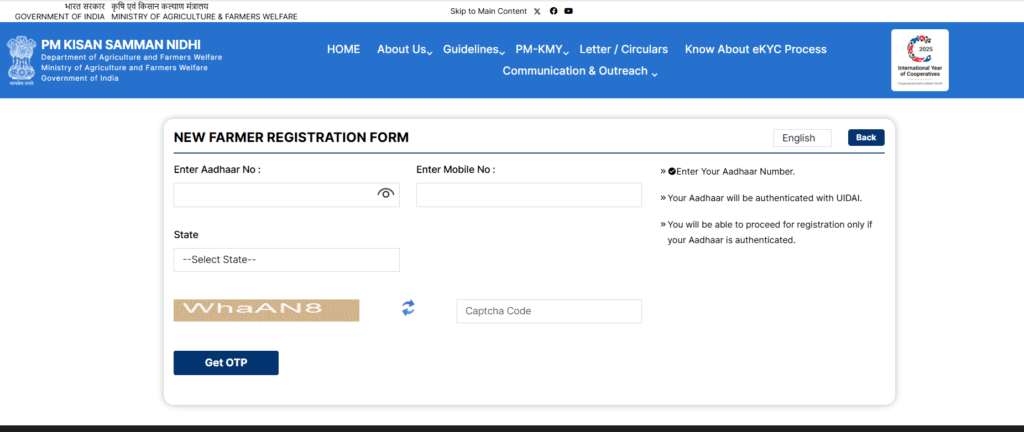Expand the Guidelines menu
1024x432 pixels.
(x=473, y=50)
